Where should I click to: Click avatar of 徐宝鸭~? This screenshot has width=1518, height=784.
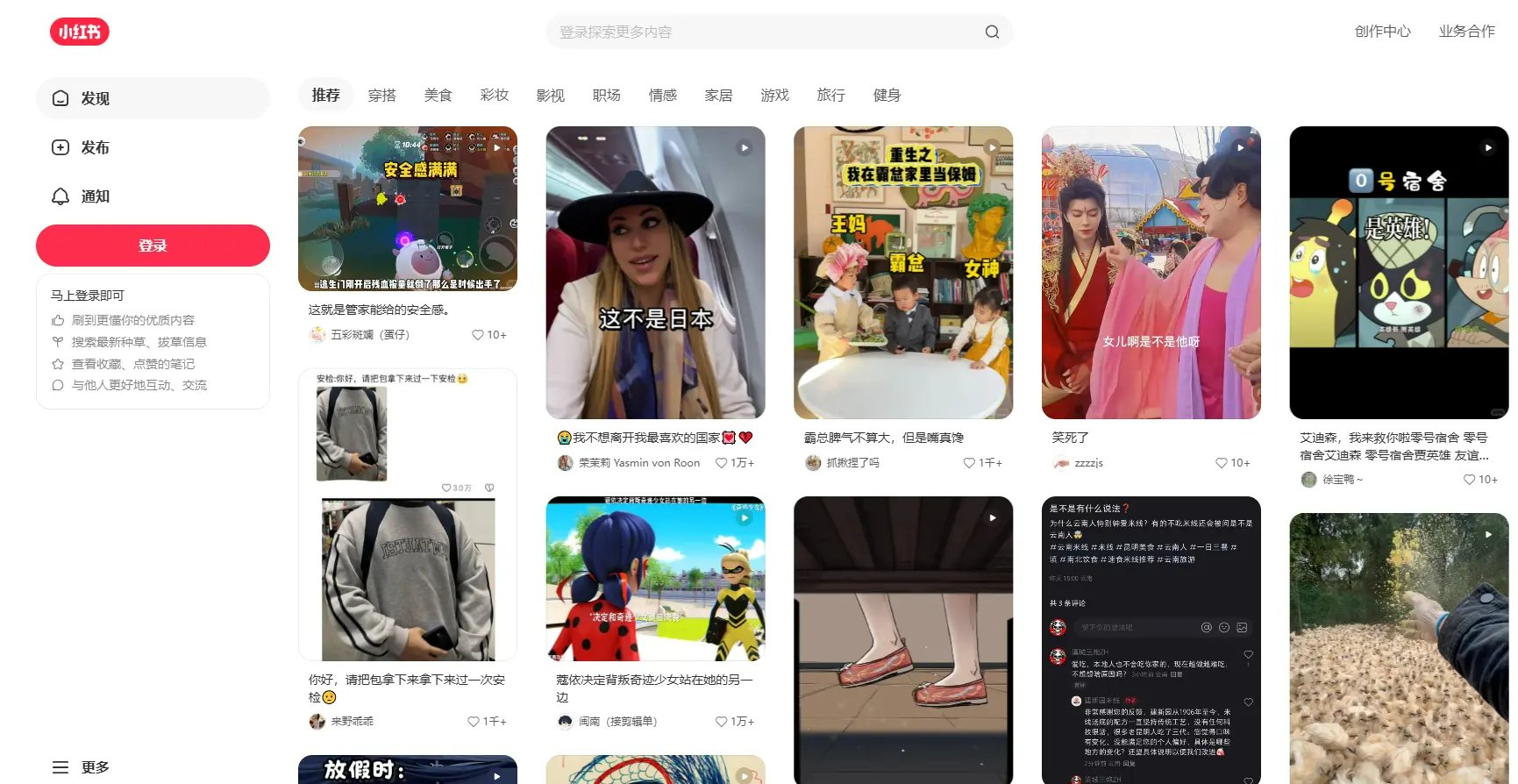[1308, 480]
